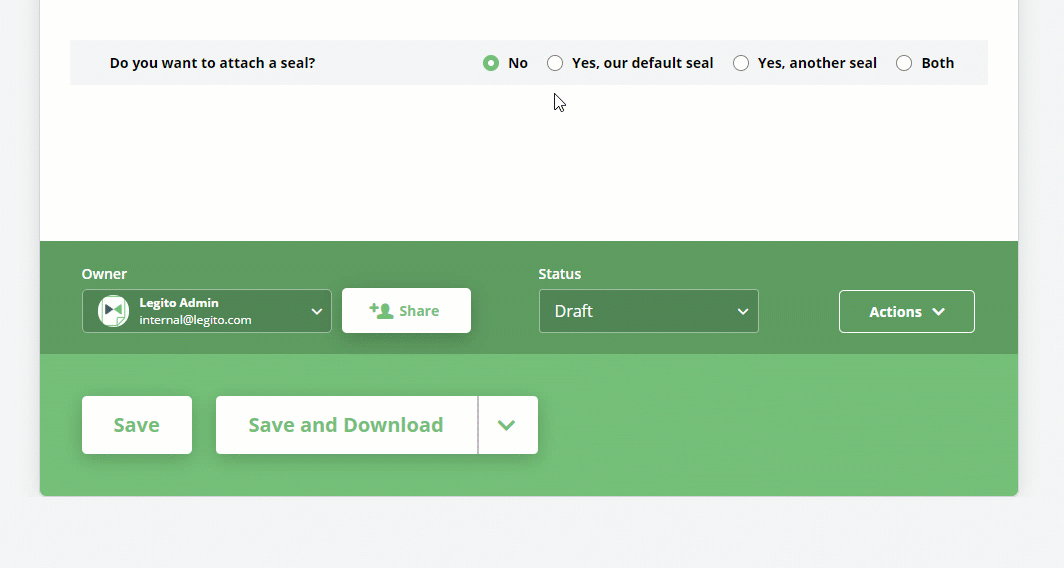The image size is (1064, 568).
Task: Expand the Save and Download arrow menu
Action: pyautogui.click(x=508, y=425)
